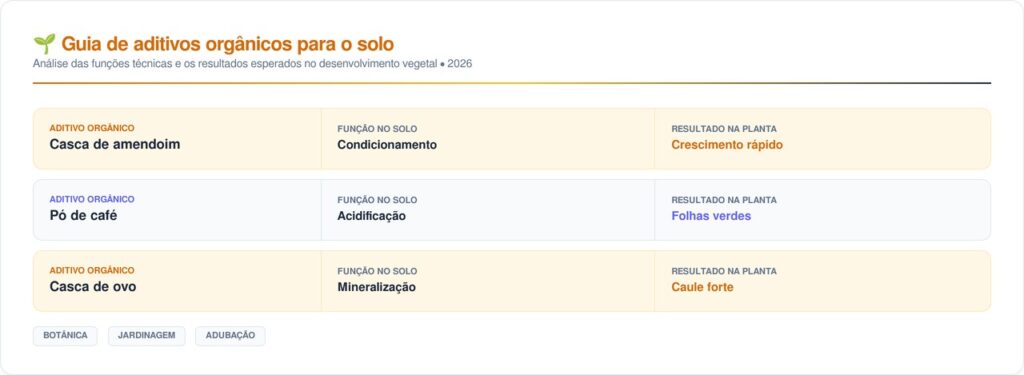Select the ADUBAÇÃO tag
The height and width of the screenshot is (375, 1024).
tap(231, 336)
